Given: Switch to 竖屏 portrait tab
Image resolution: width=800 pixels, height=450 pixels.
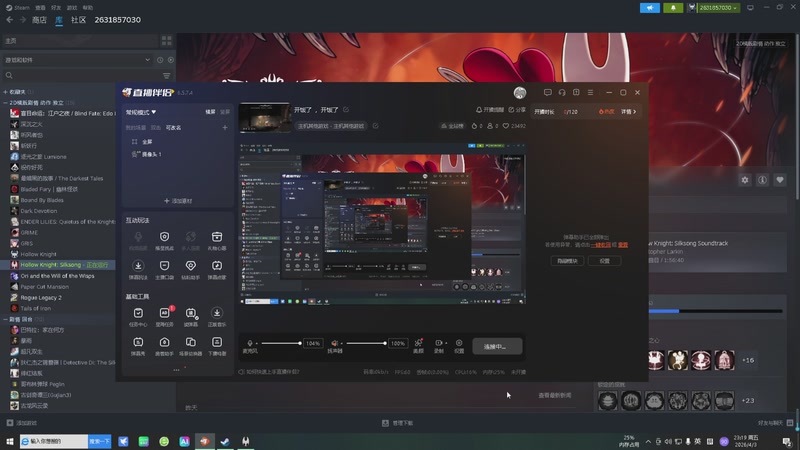Looking at the screenshot, I should pos(225,112).
